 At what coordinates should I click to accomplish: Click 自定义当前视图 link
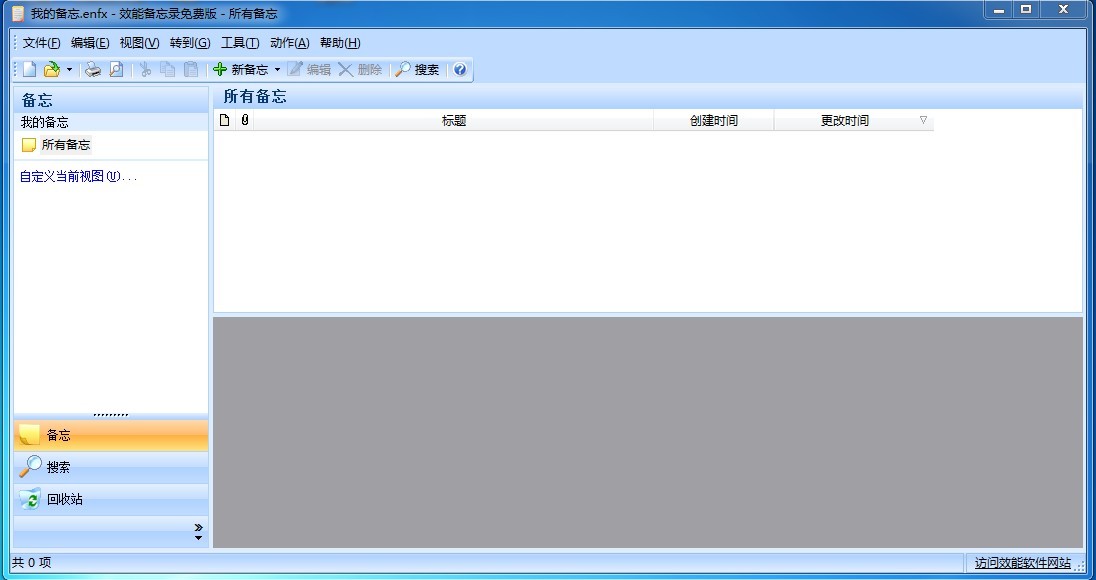click(78, 176)
